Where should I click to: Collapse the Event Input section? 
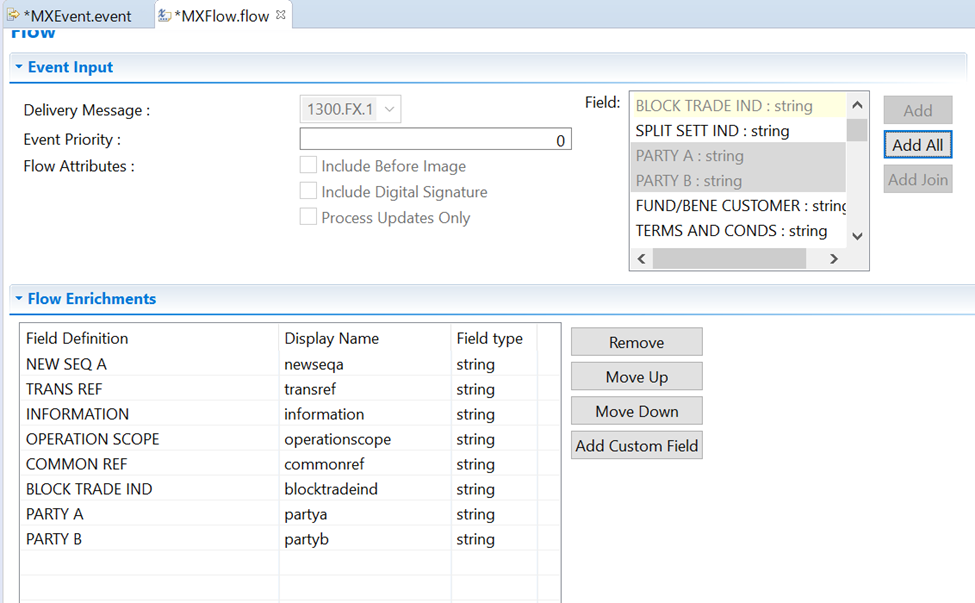[18, 68]
